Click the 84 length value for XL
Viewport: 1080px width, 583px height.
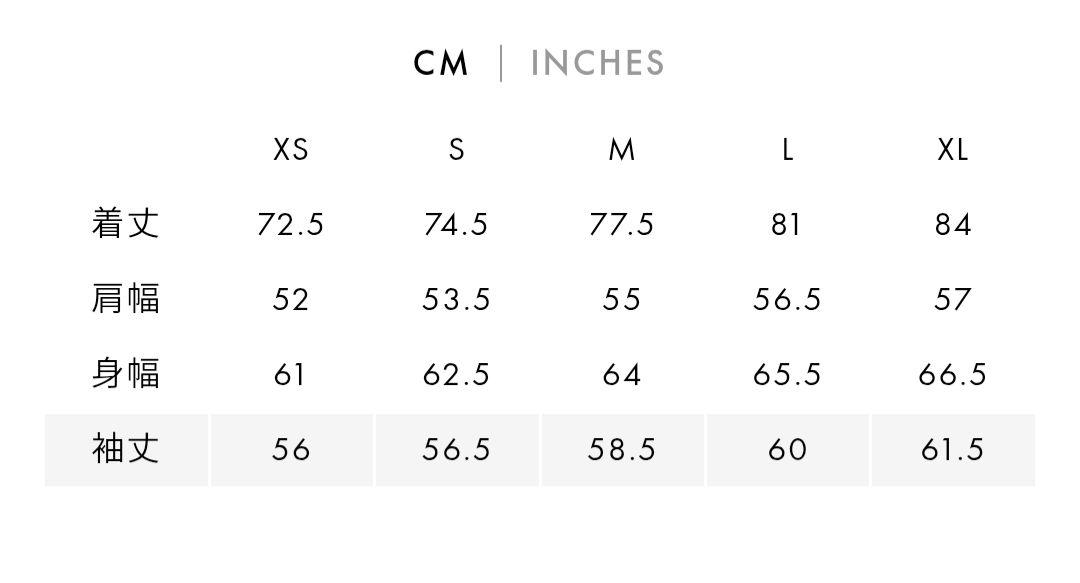pos(953,225)
